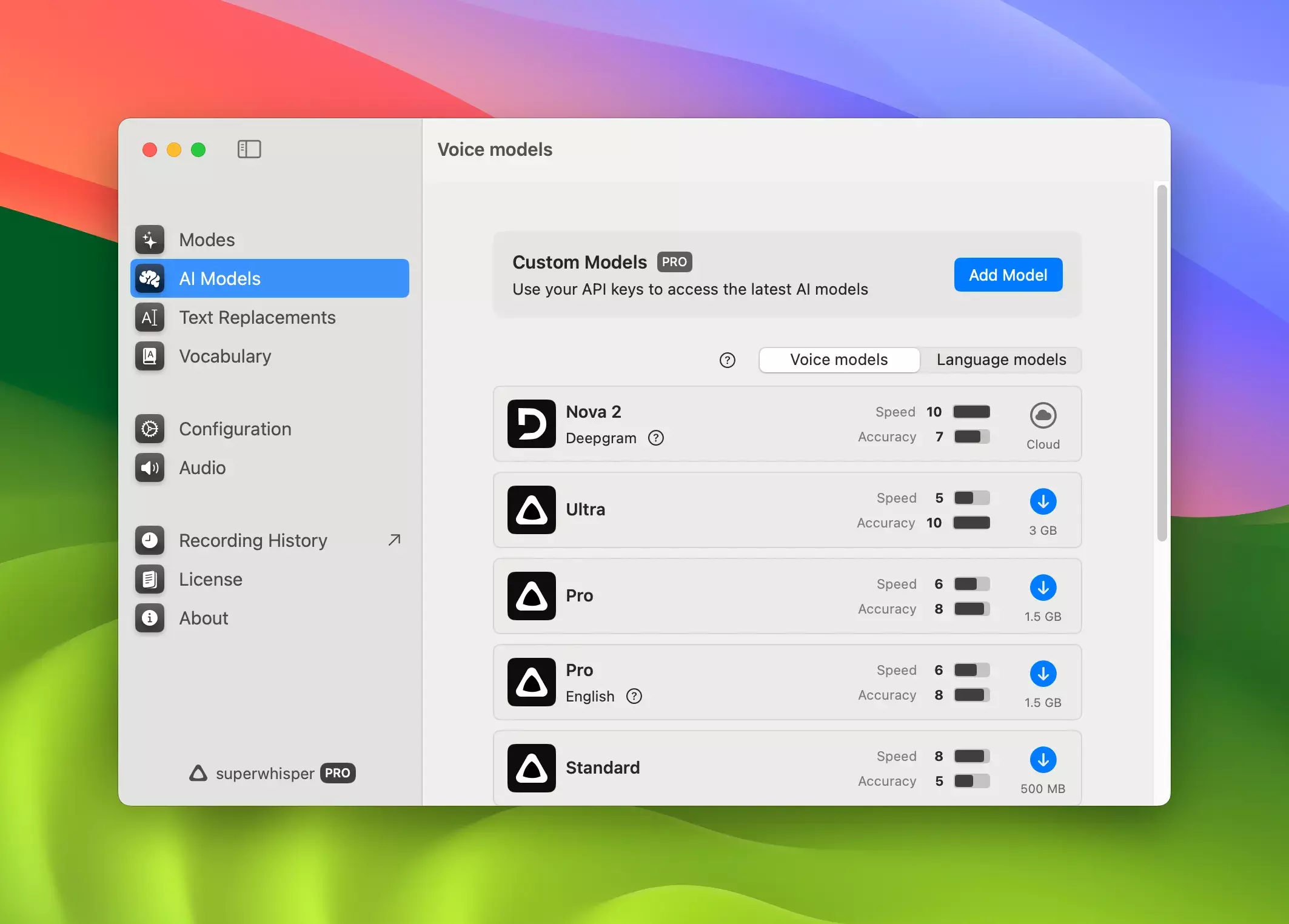Select the Voice models tab
The width and height of the screenshot is (1289, 924).
point(839,360)
